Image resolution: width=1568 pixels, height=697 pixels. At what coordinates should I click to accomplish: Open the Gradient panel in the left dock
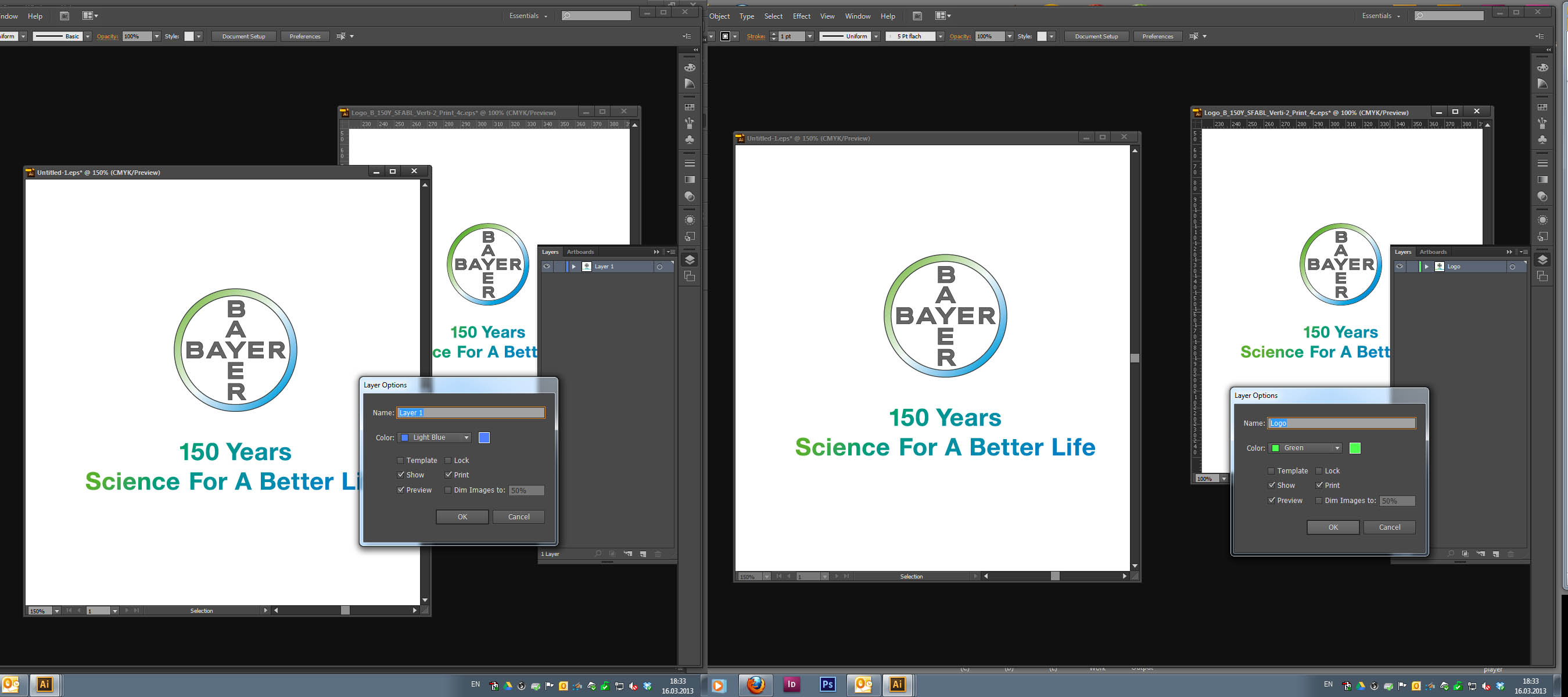pos(690,179)
